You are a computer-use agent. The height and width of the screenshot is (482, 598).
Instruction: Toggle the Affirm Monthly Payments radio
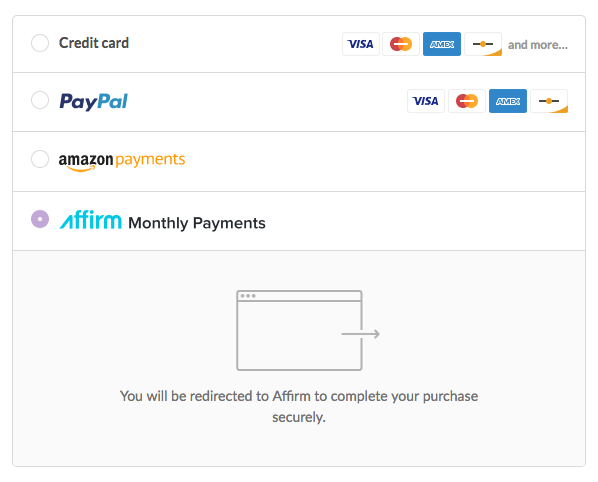[x=40, y=219]
